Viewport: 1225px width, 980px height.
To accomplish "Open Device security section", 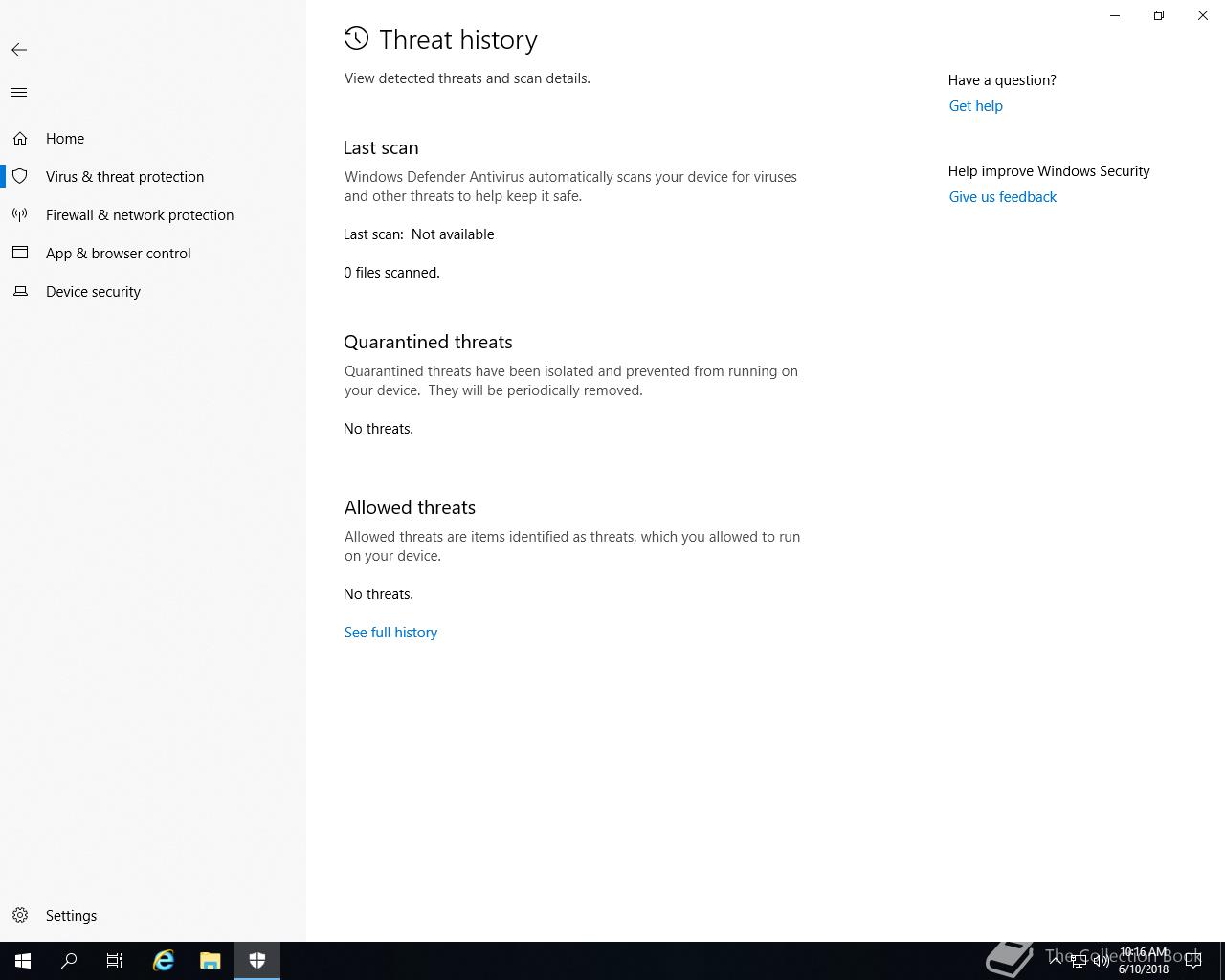I will coord(94,292).
